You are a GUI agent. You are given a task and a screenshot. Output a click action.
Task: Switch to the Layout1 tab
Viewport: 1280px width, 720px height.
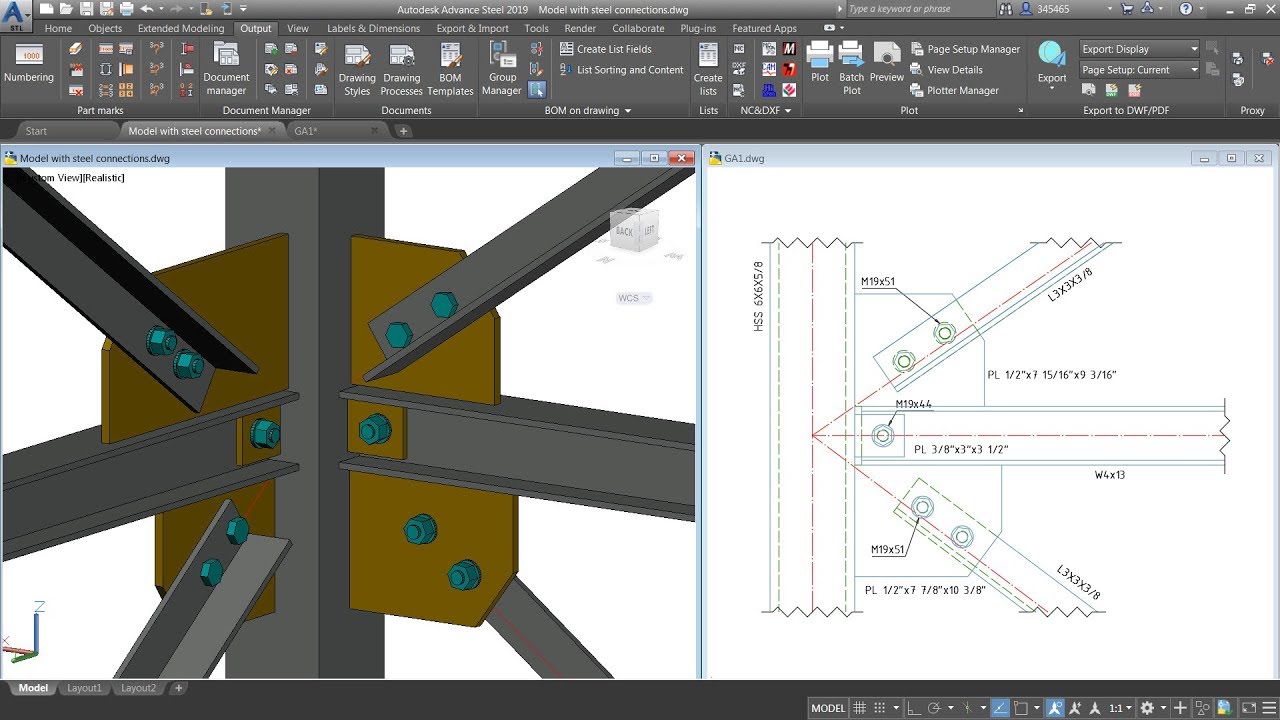pyautogui.click(x=84, y=688)
